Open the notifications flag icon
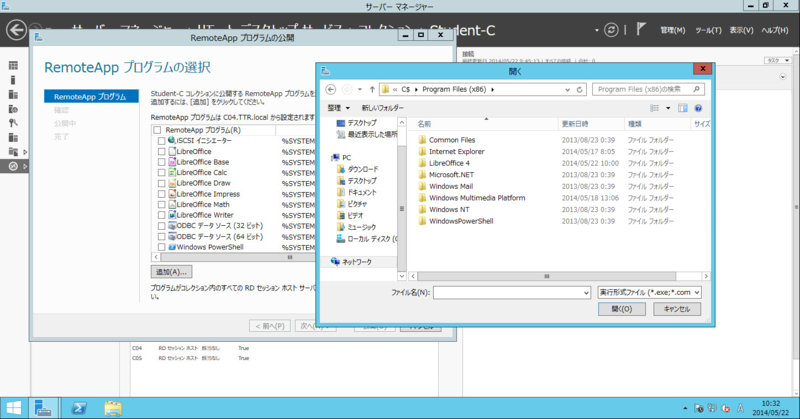800x419 pixels. [641, 30]
